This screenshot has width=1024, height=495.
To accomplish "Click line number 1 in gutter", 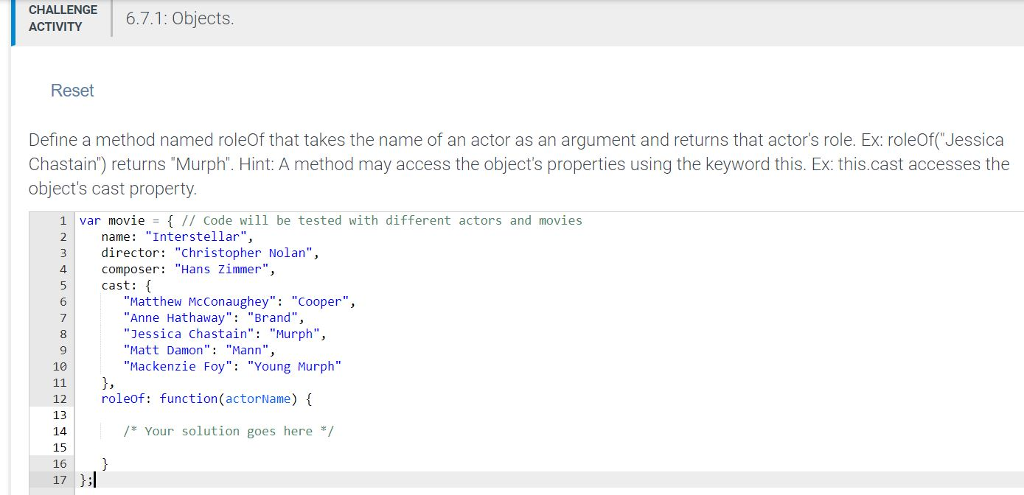I will (x=63, y=221).
